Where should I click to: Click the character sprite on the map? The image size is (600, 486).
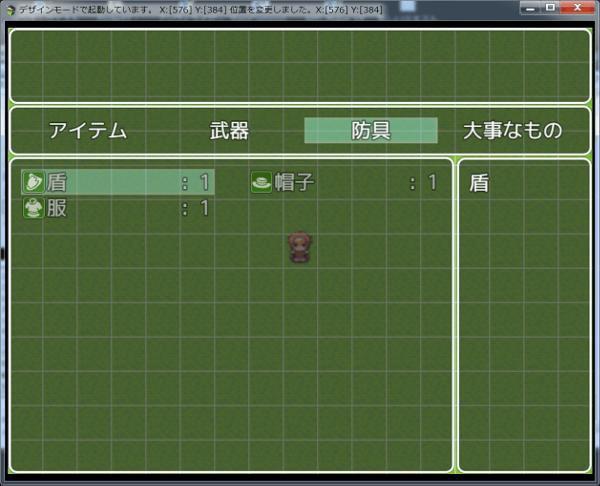300,247
